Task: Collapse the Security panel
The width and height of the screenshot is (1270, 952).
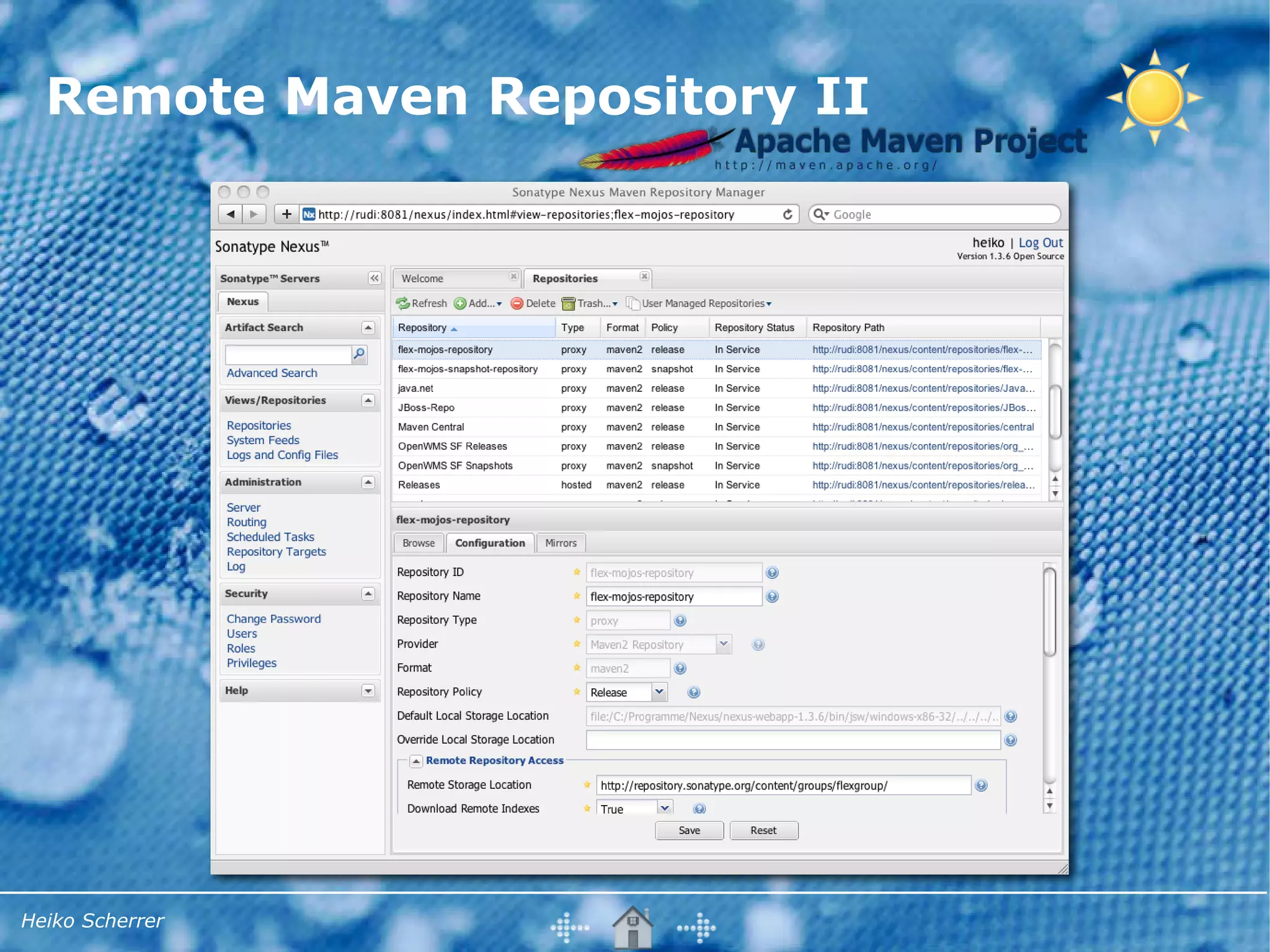Action: [x=368, y=594]
